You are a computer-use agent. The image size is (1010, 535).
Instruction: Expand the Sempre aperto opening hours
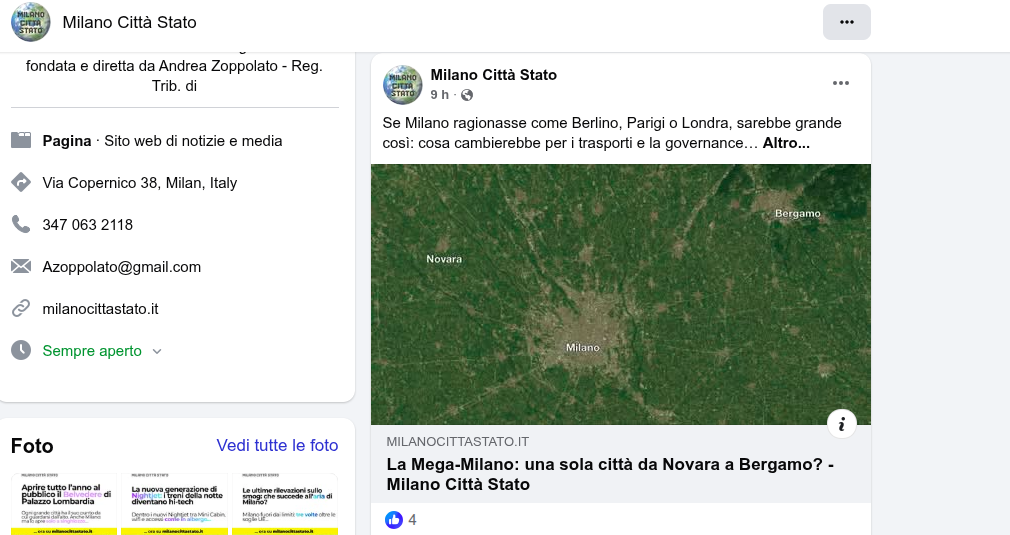coord(102,351)
